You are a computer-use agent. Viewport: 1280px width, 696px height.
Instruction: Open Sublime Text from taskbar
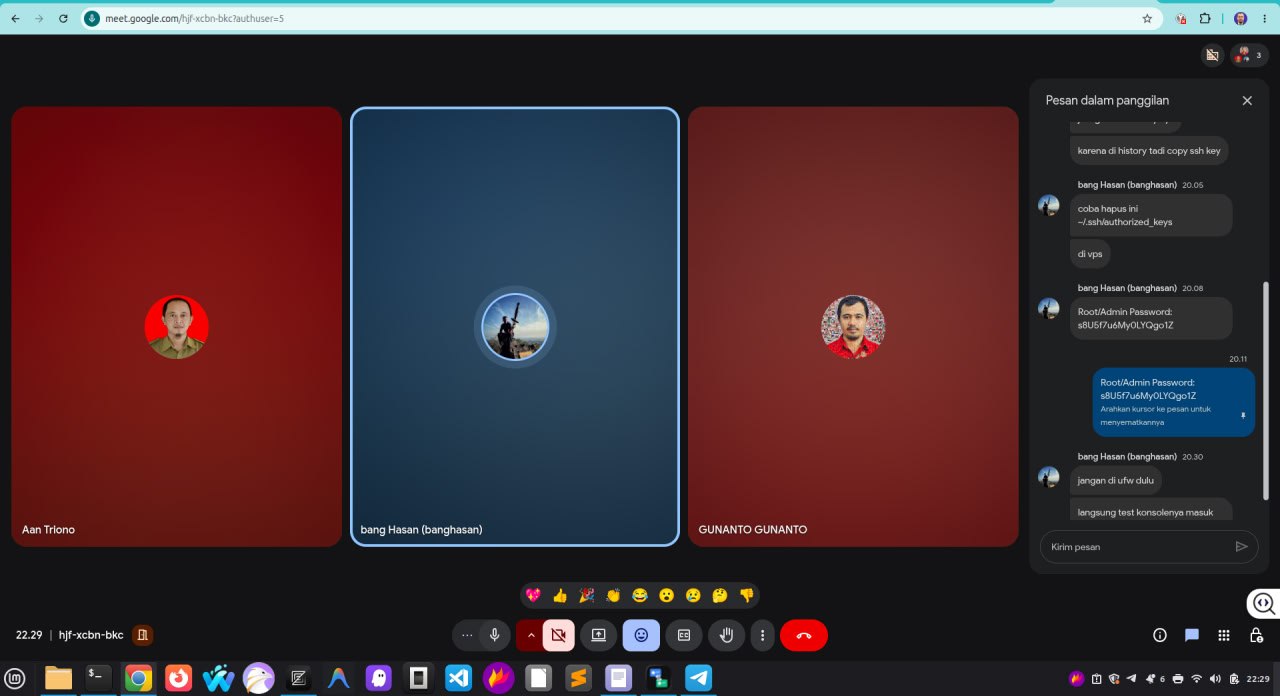[578, 678]
